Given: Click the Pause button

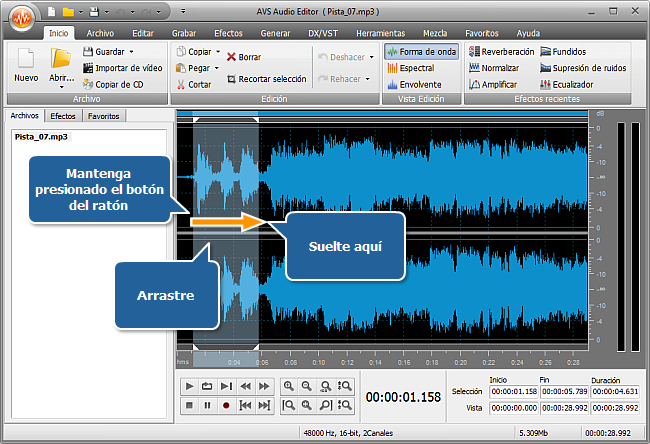Looking at the screenshot, I should 207,406.
